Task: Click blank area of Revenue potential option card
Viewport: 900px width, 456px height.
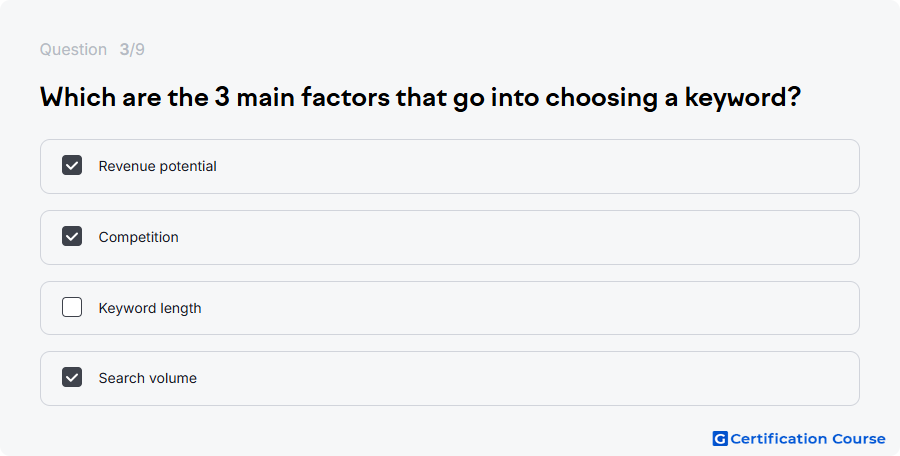Action: tap(534, 167)
